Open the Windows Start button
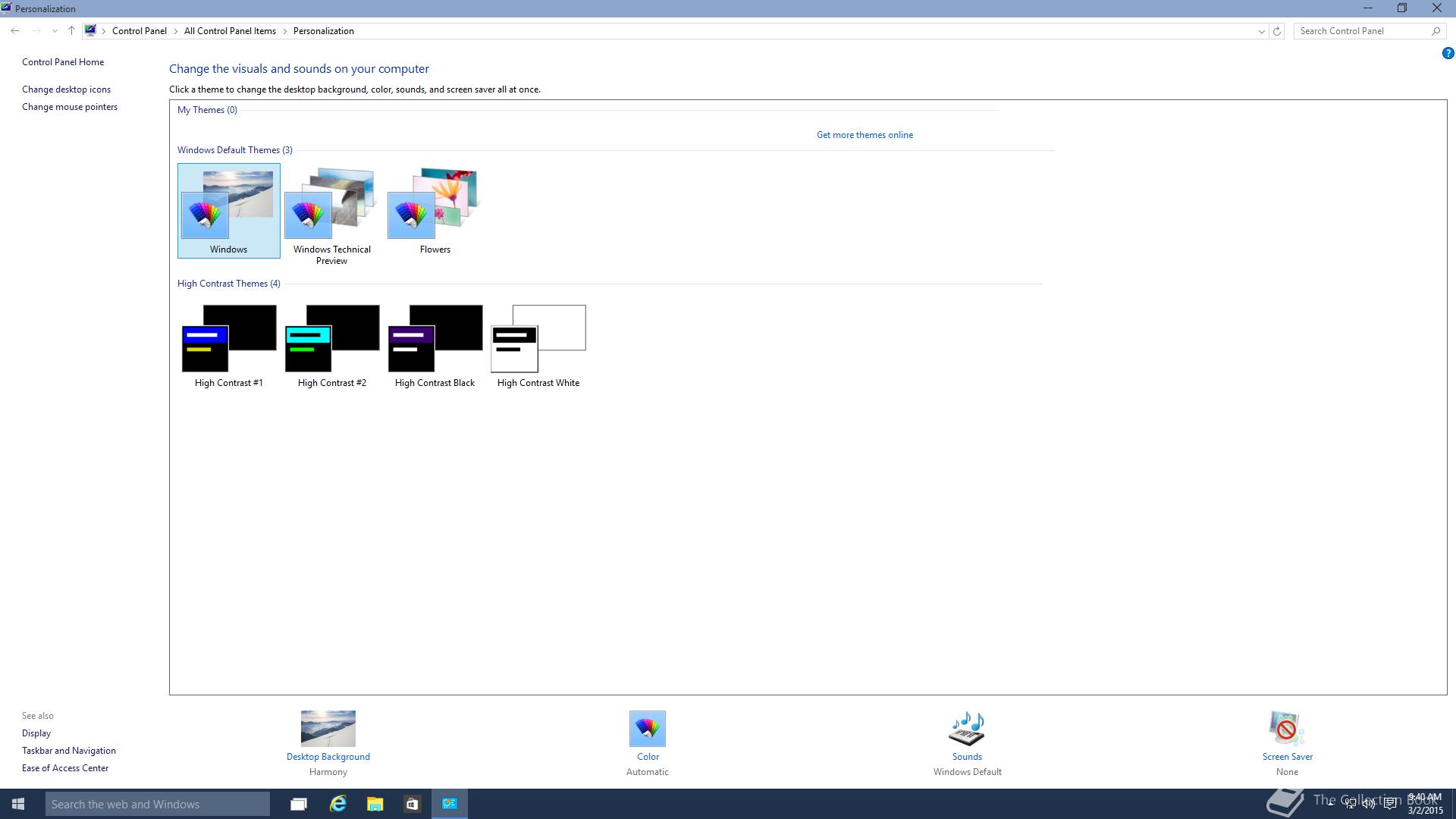 (18, 804)
